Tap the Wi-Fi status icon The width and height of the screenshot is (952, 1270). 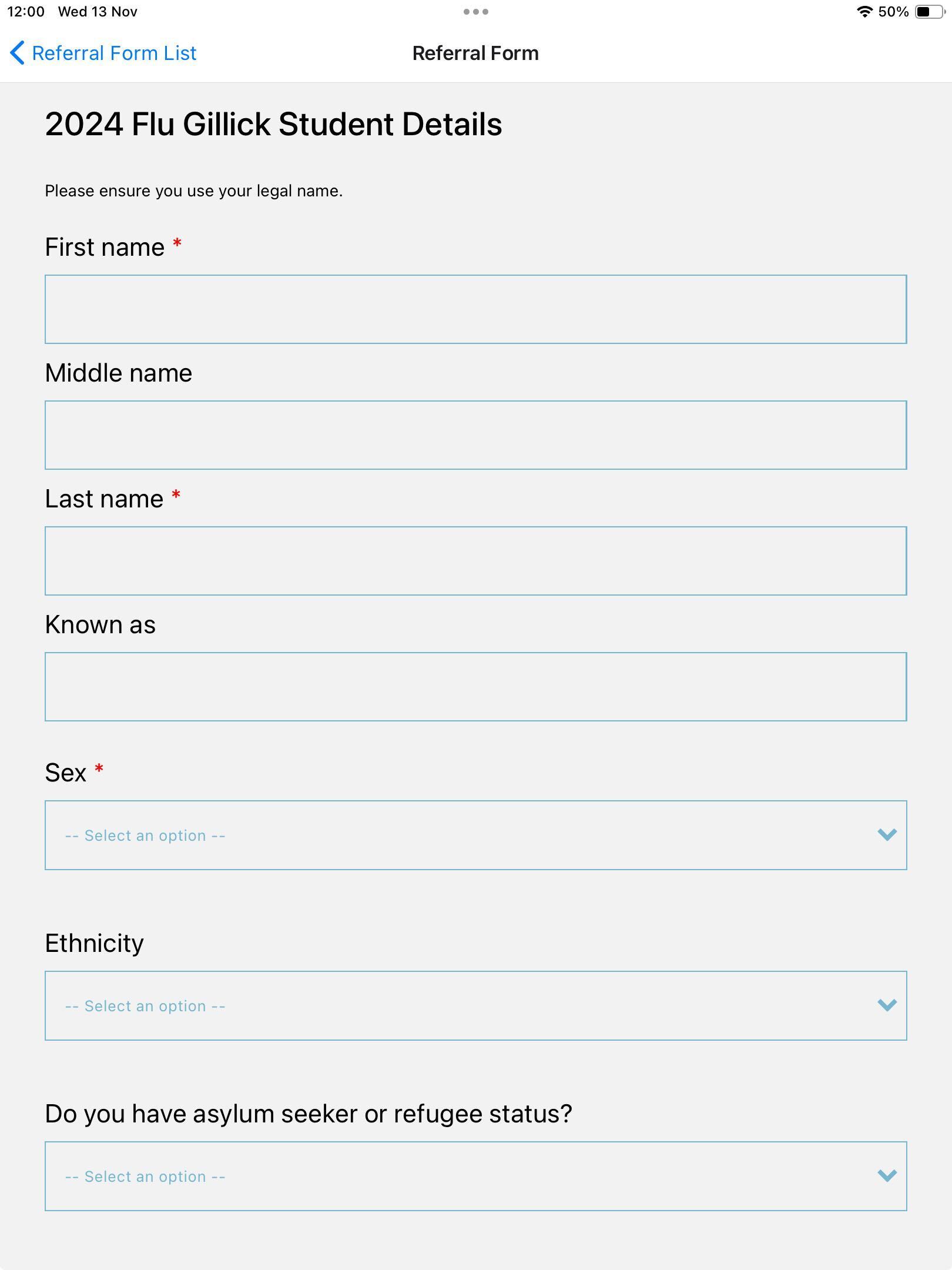coord(864,12)
